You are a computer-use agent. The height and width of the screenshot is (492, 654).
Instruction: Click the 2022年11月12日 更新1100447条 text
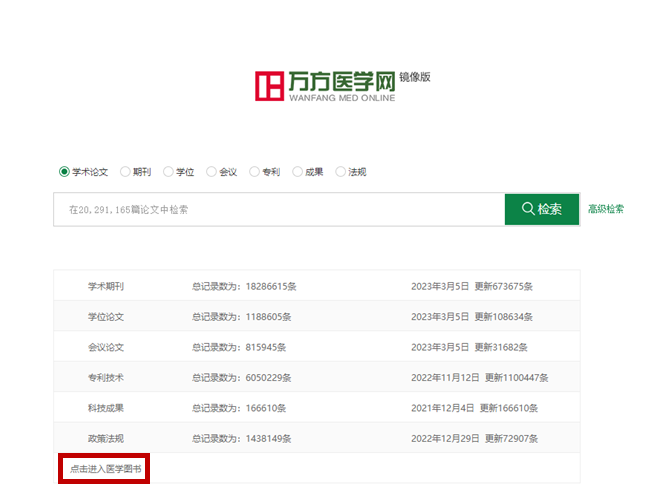coord(480,378)
